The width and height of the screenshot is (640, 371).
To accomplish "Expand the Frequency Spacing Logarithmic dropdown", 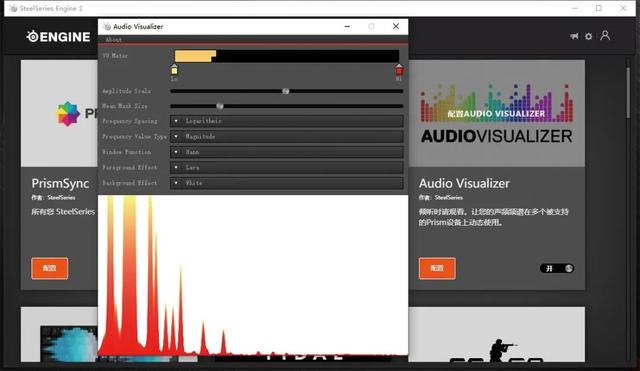I will (x=287, y=121).
